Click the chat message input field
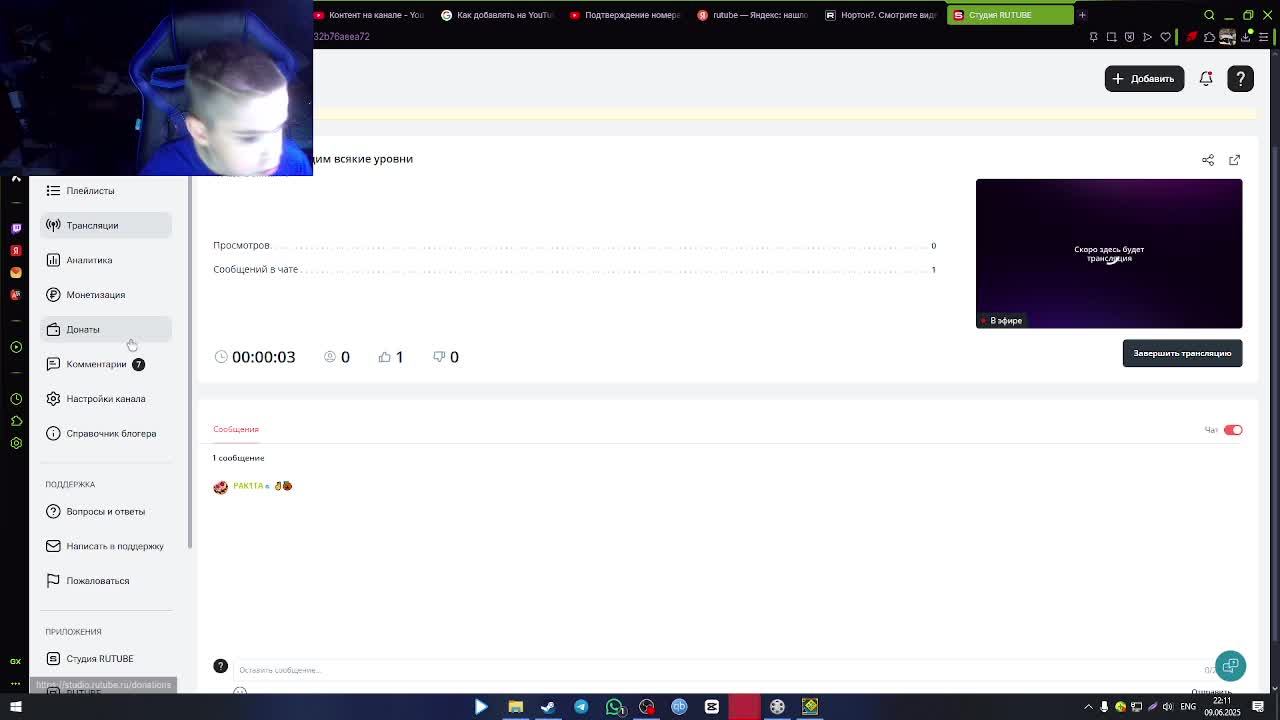This screenshot has width=1280, height=720. click(720, 670)
